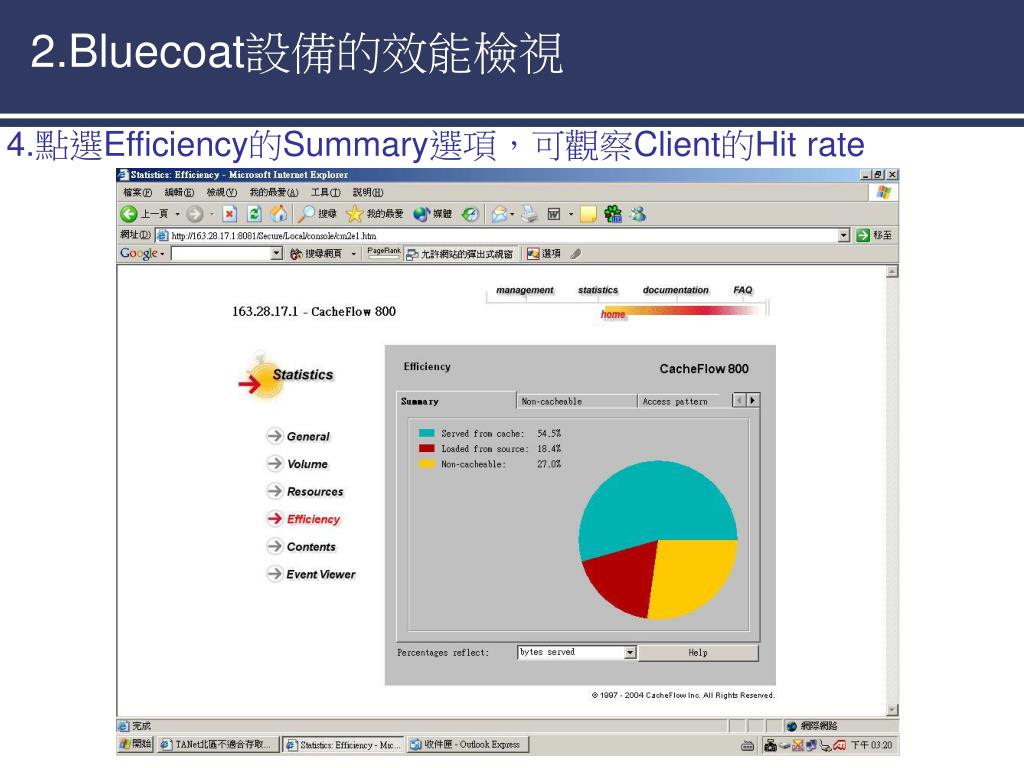Image resolution: width=1024 pixels, height=768 pixels.
Task: Open the address bar dropdown arrow
Action: coord(844,235)
